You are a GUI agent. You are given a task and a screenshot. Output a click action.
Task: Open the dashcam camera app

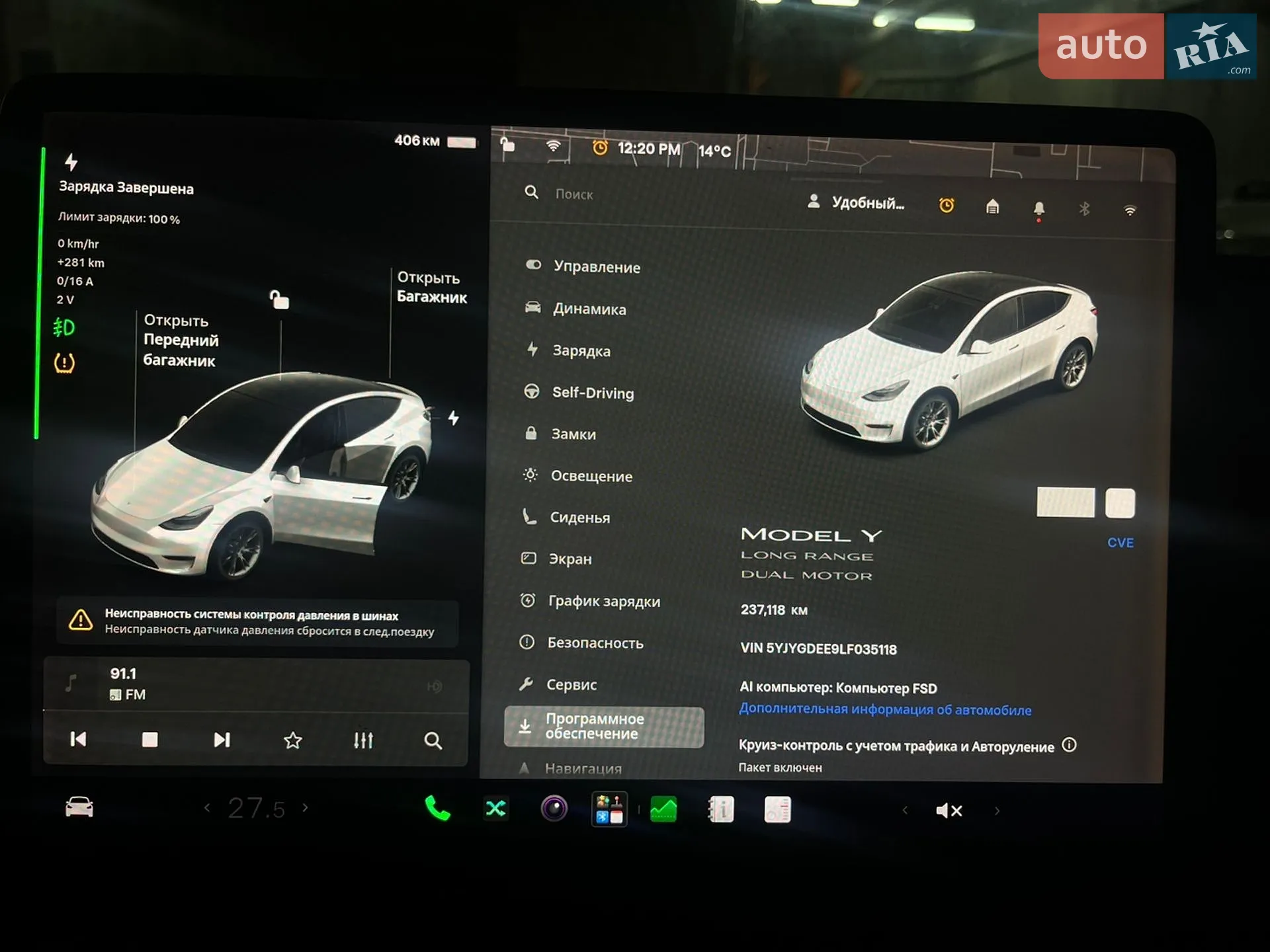[554, 808]
